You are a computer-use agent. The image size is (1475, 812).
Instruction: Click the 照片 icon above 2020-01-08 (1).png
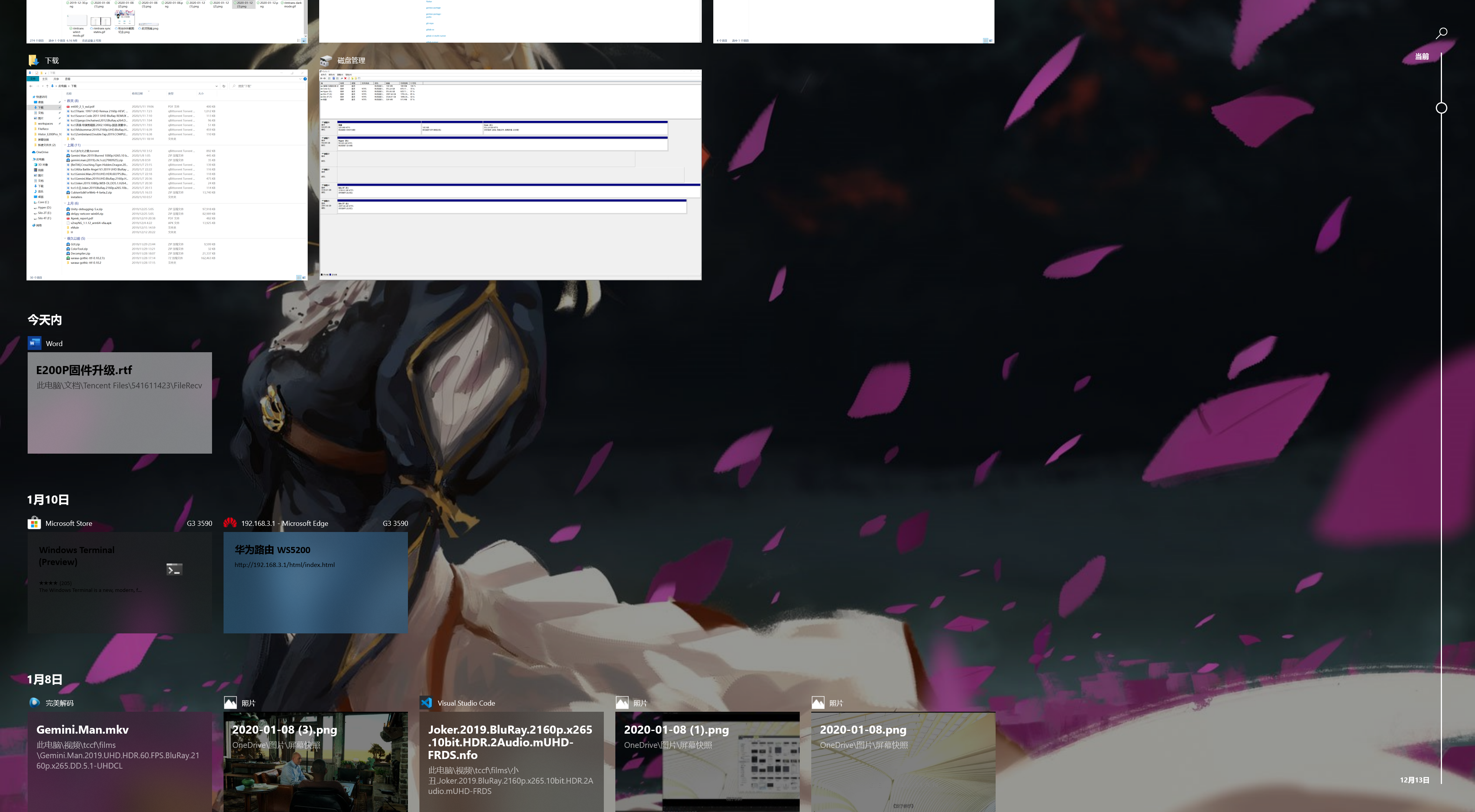(x=622, y=703)
